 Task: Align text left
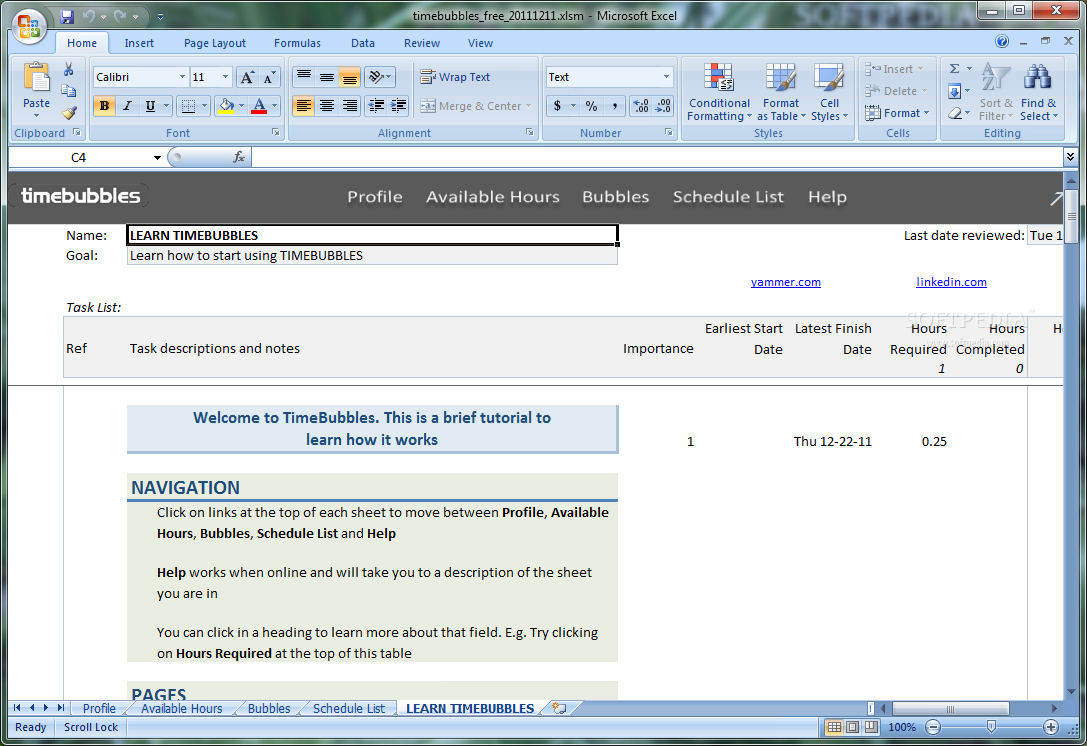point(304,106)
